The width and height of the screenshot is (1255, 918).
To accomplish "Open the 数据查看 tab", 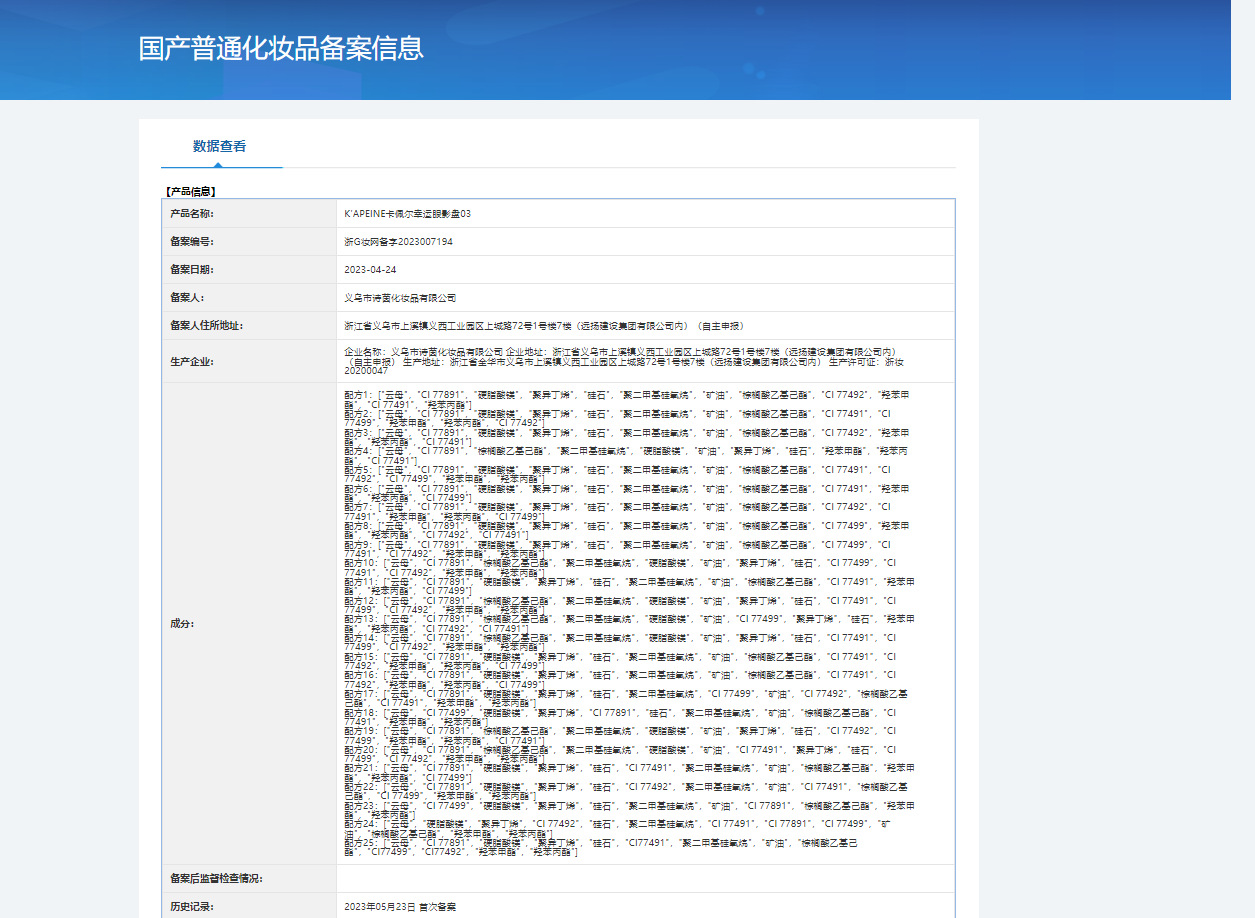I will pos(220,146).
